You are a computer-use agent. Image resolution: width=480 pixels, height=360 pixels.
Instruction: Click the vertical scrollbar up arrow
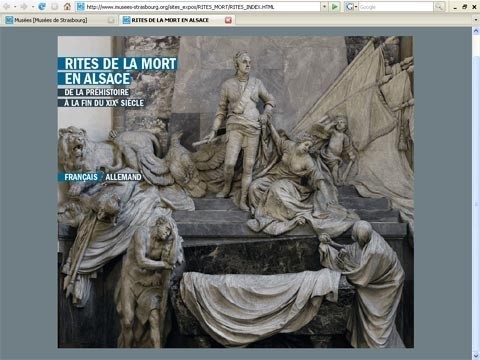click(x=476, y=31)
